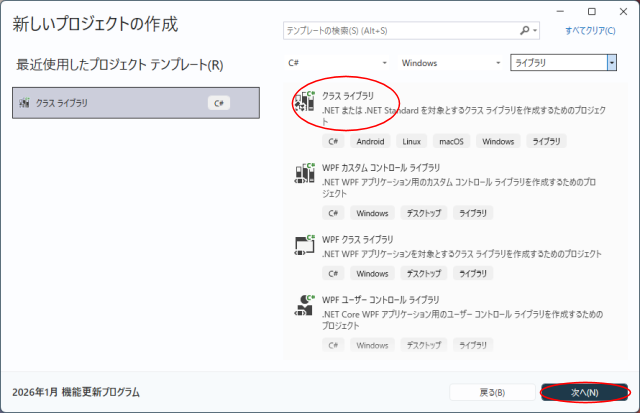This screenshot has width=640, height=413.
Task: Click the WPF カスタム コントロール ライブラリ icon
Action: point(304,175)
